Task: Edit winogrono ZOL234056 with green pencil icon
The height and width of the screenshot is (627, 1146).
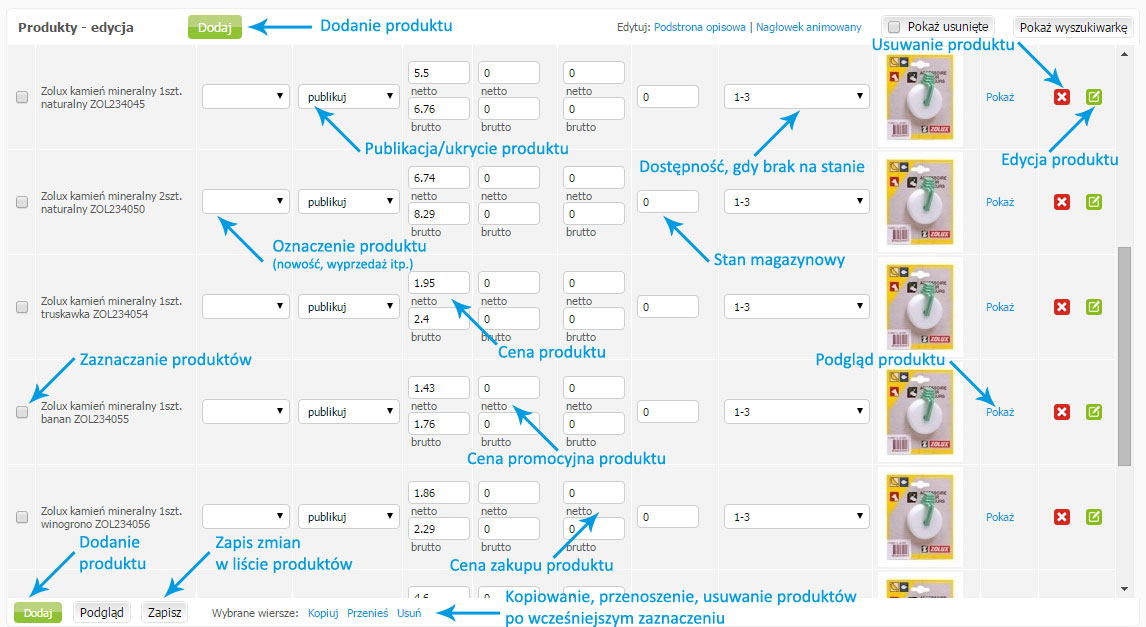Action: coord(1093,517)
